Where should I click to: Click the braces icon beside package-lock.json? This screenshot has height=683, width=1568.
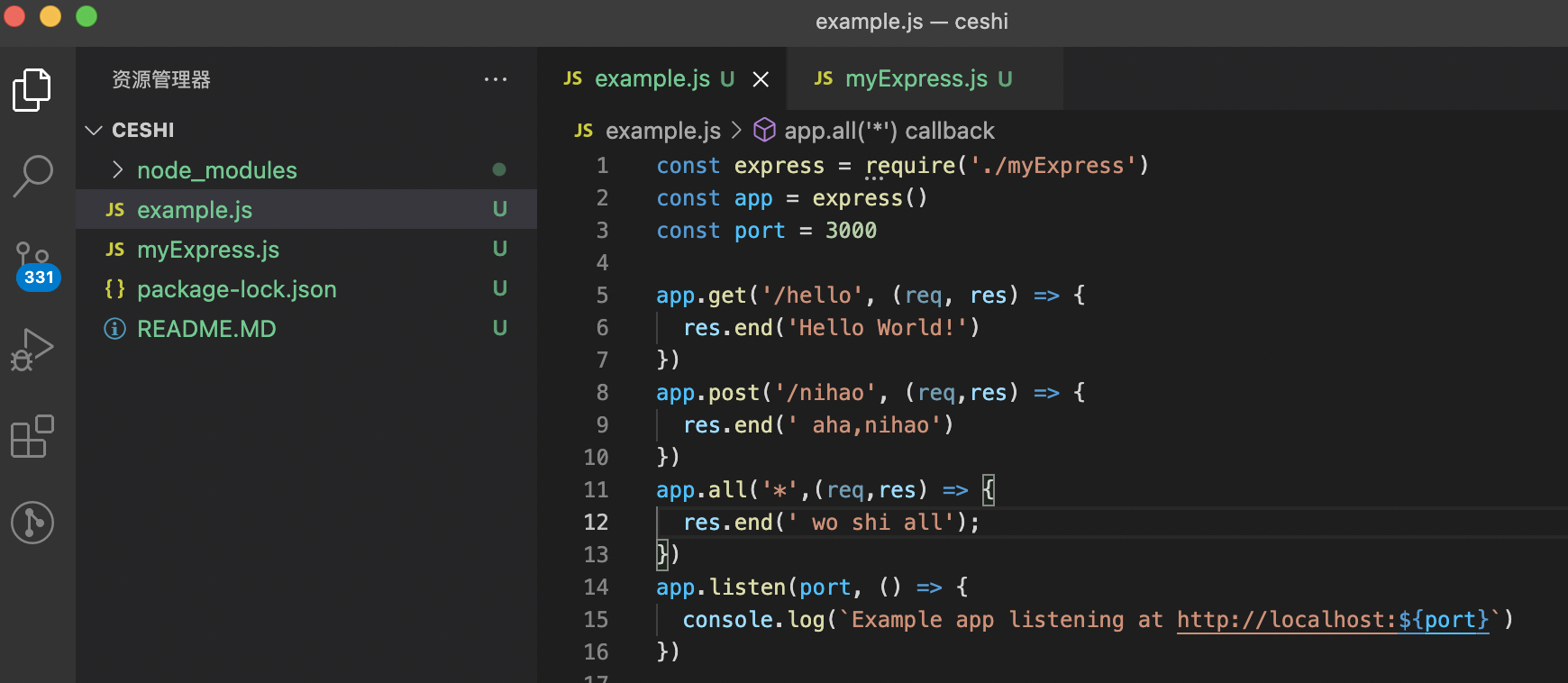click(115, 288)
